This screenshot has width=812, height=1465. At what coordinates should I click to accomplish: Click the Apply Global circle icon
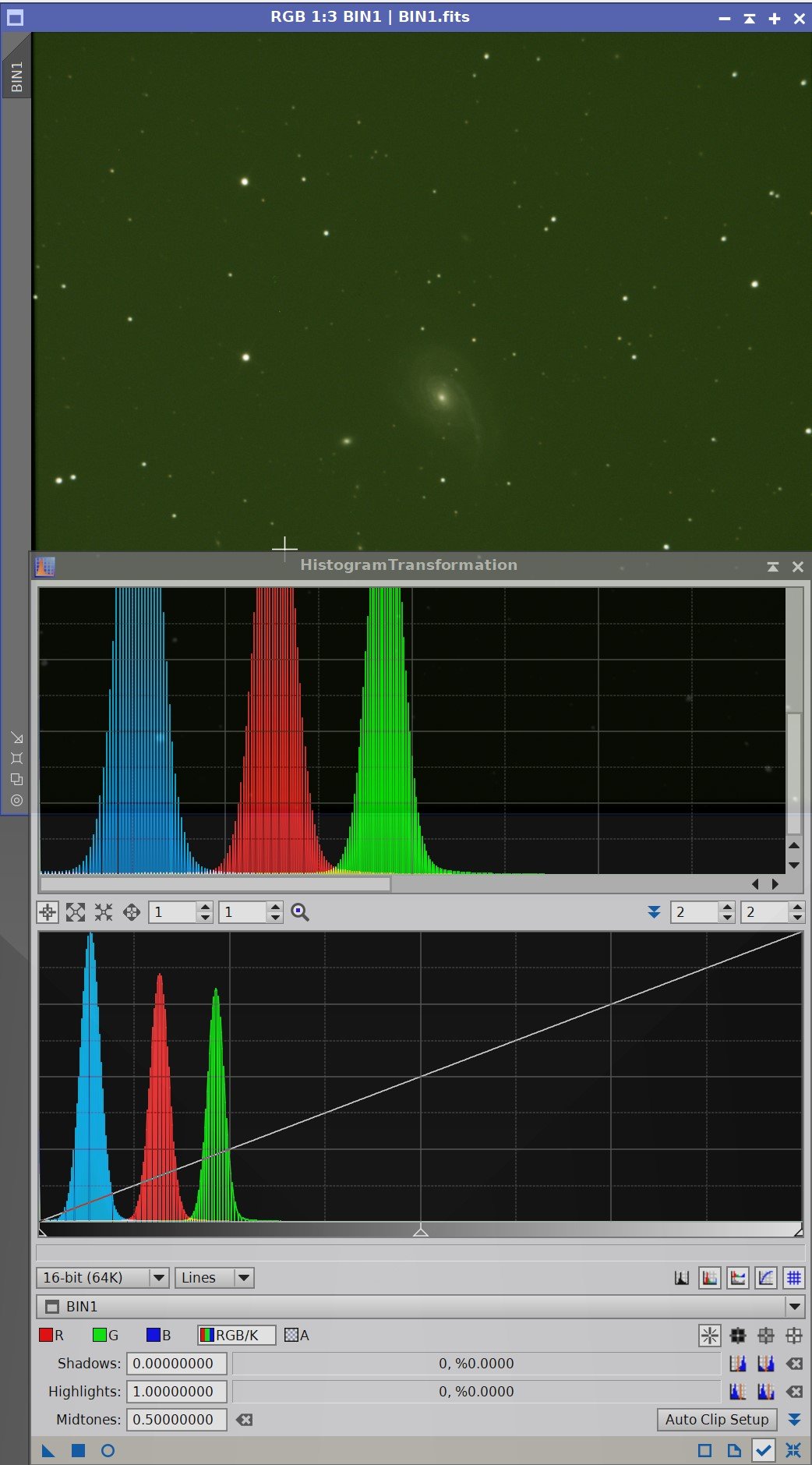(108, 1451)
